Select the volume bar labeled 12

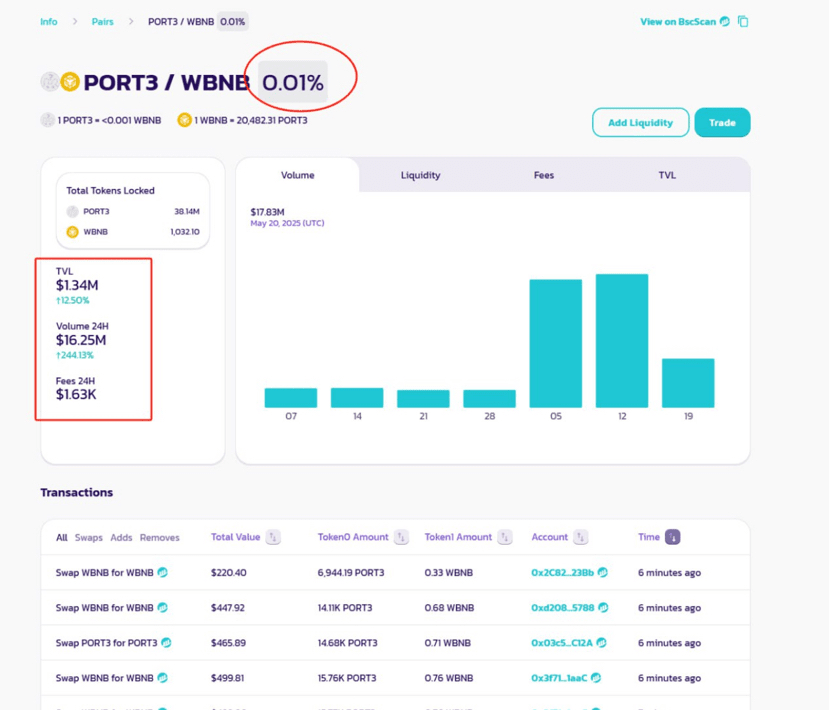click(x=622, y=341)
